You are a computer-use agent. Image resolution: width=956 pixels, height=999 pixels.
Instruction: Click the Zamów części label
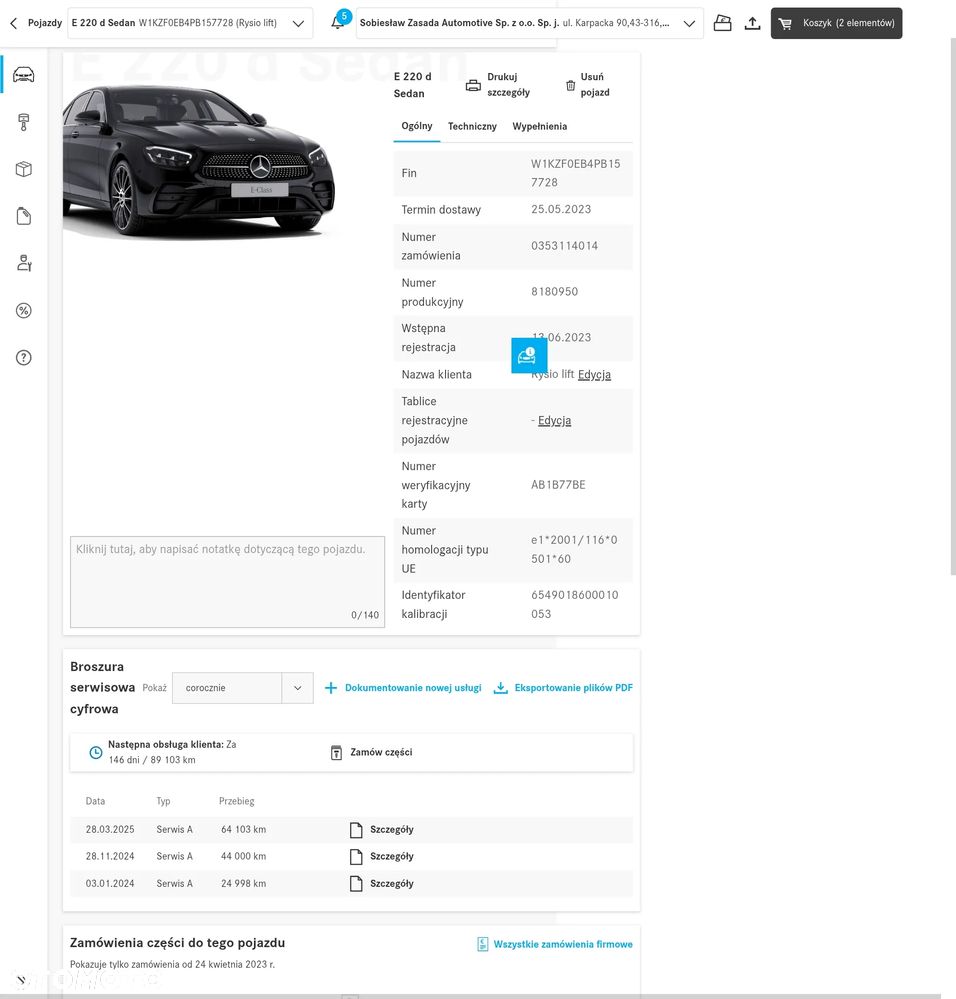point(381,752)
